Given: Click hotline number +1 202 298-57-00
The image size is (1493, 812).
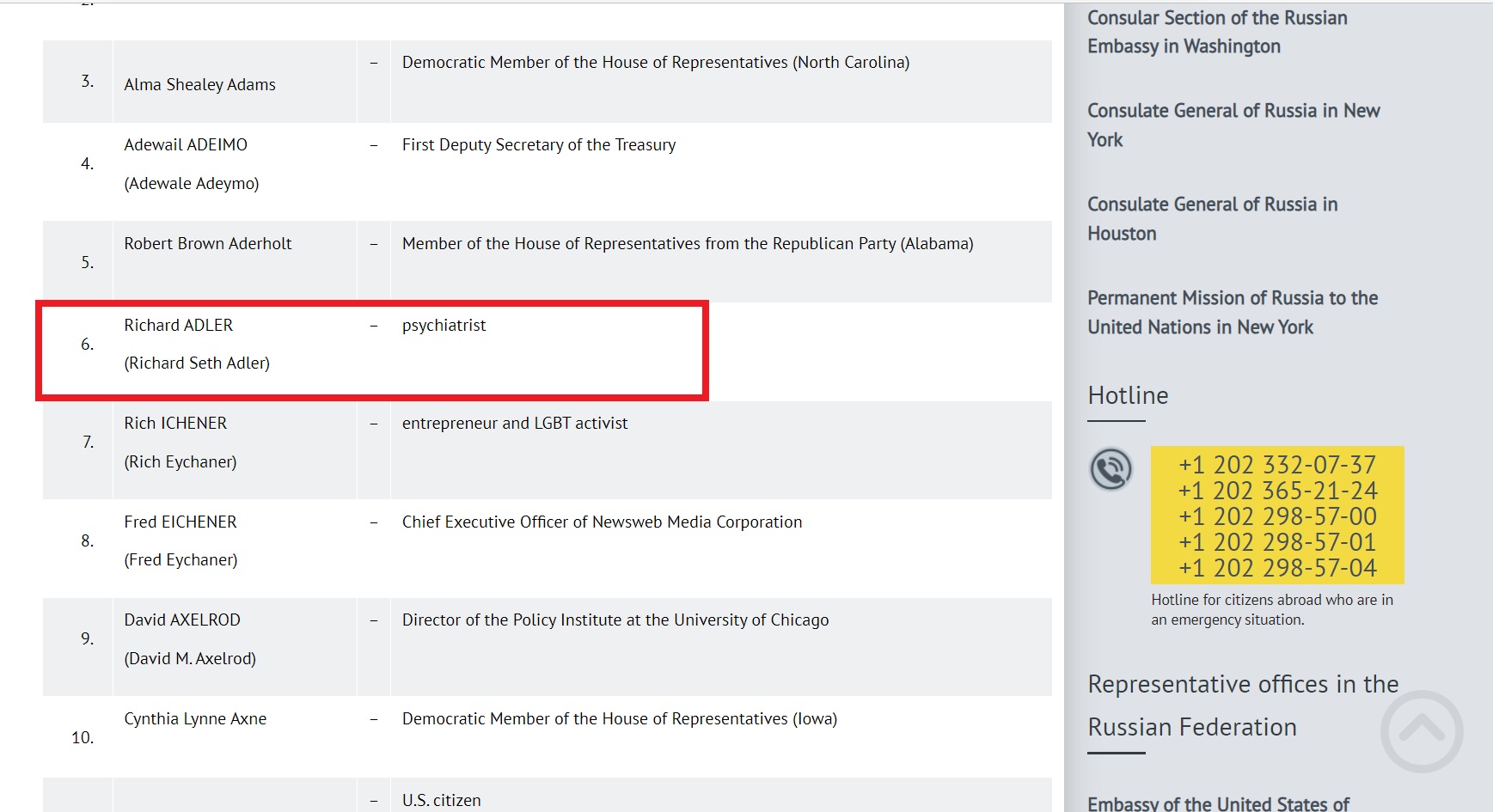Looking at the screenshot, I should [1277, 516].
